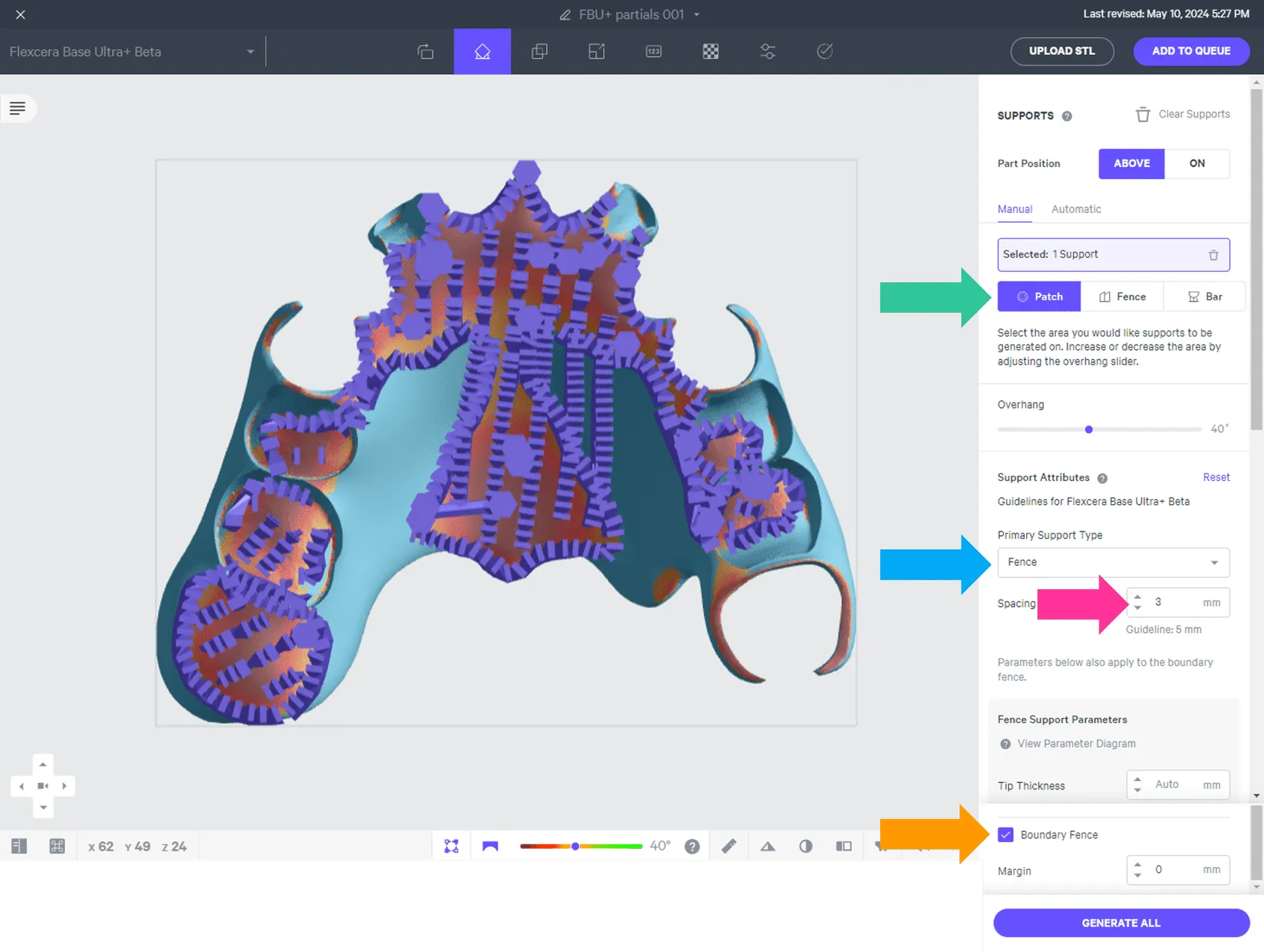Choose the Bar support type

[x=1204, y=297]
